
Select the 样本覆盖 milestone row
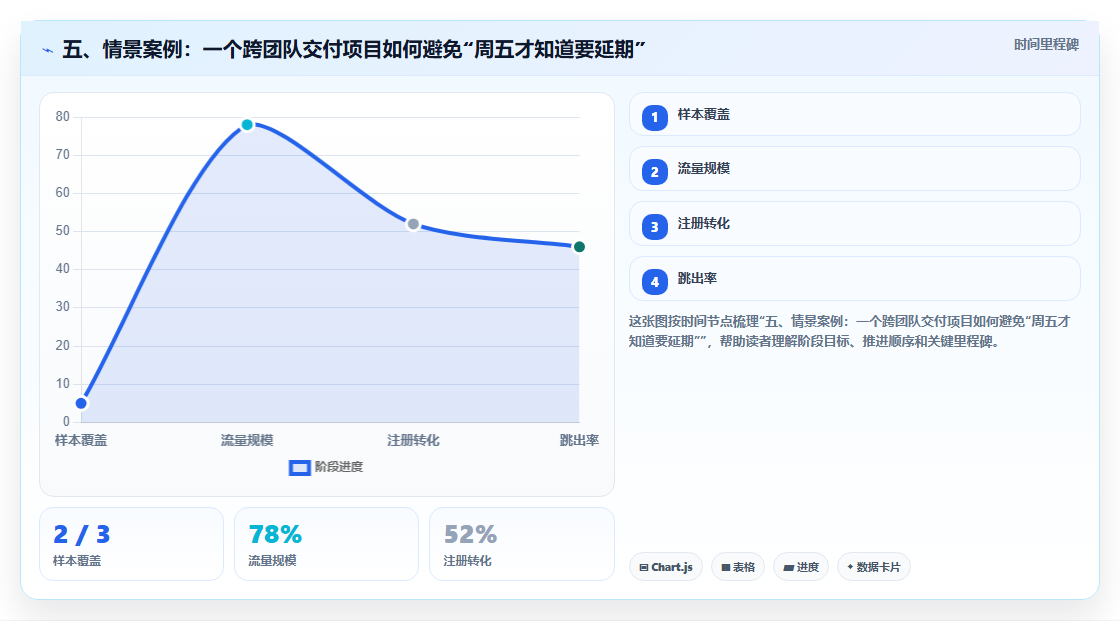854,114
